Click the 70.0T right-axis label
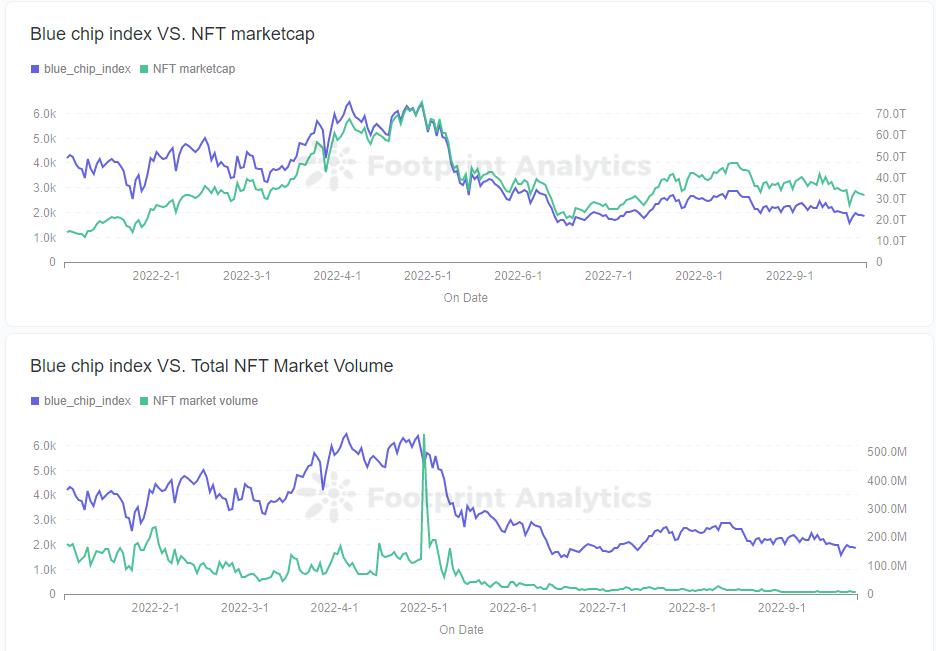This screenshot has width=936, height=651. click(x=889, y=114)
